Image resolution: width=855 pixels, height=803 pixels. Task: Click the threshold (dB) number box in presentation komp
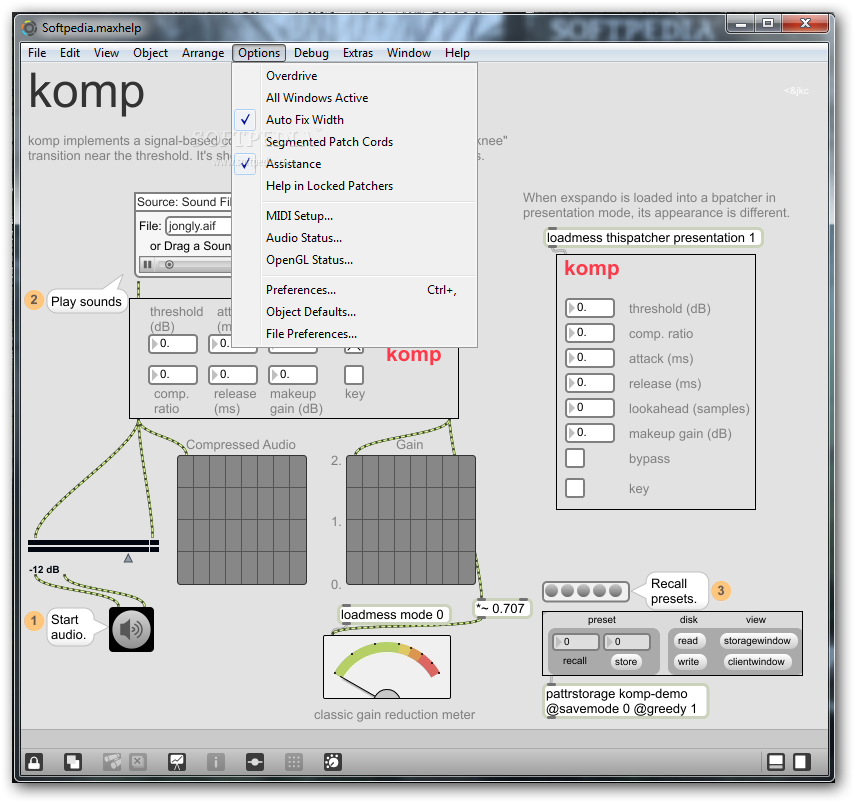click(589, 307)
